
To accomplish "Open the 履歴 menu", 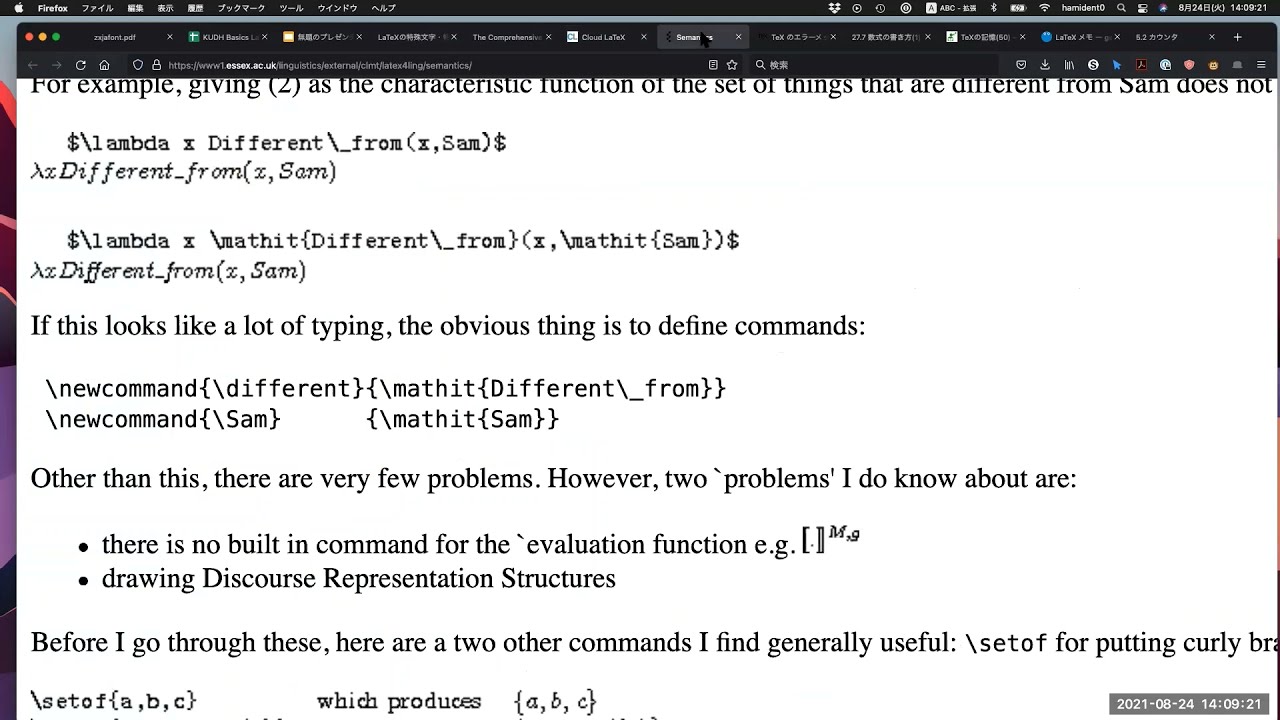I will click(x=195, y=8).
